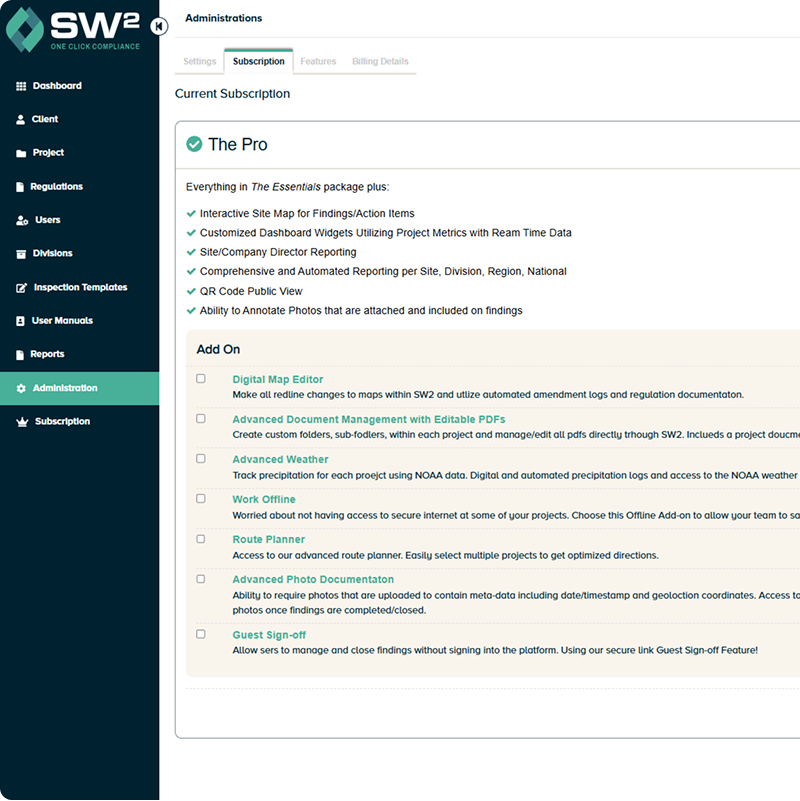Click the SW2 logo

pyautogui.click(x=70, y=32)
